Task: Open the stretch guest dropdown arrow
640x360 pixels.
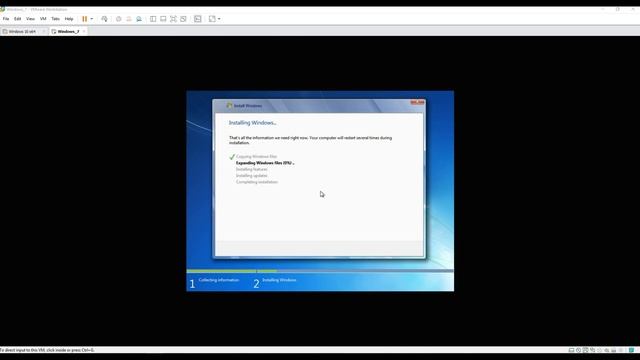Action: (219, 19)
